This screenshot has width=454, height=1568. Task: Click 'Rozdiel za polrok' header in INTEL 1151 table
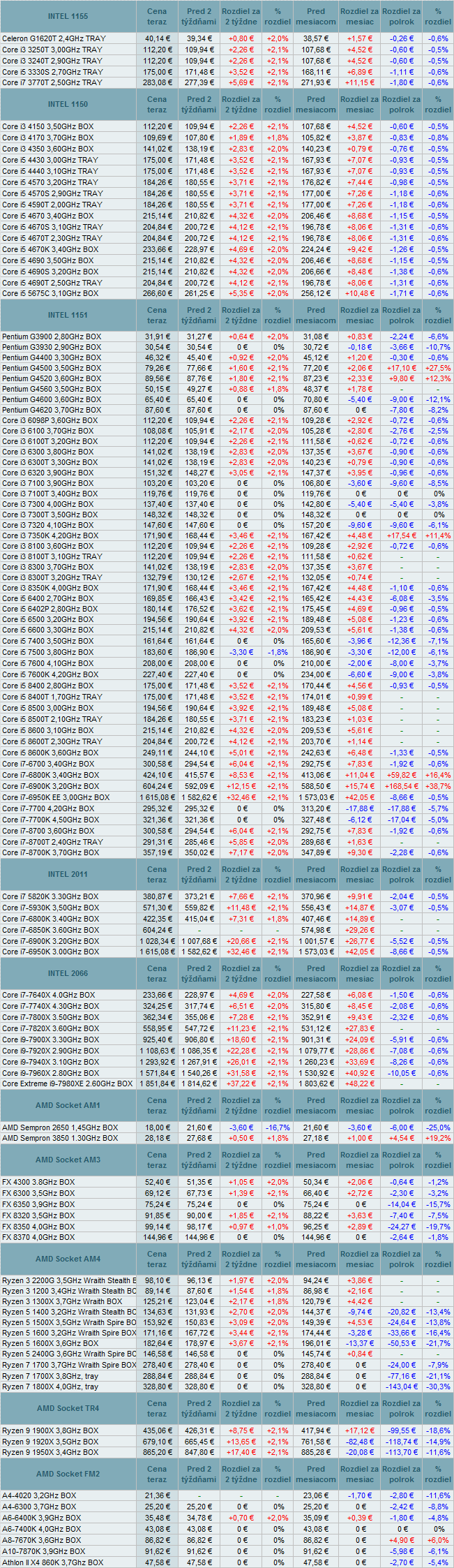(402, 315)
